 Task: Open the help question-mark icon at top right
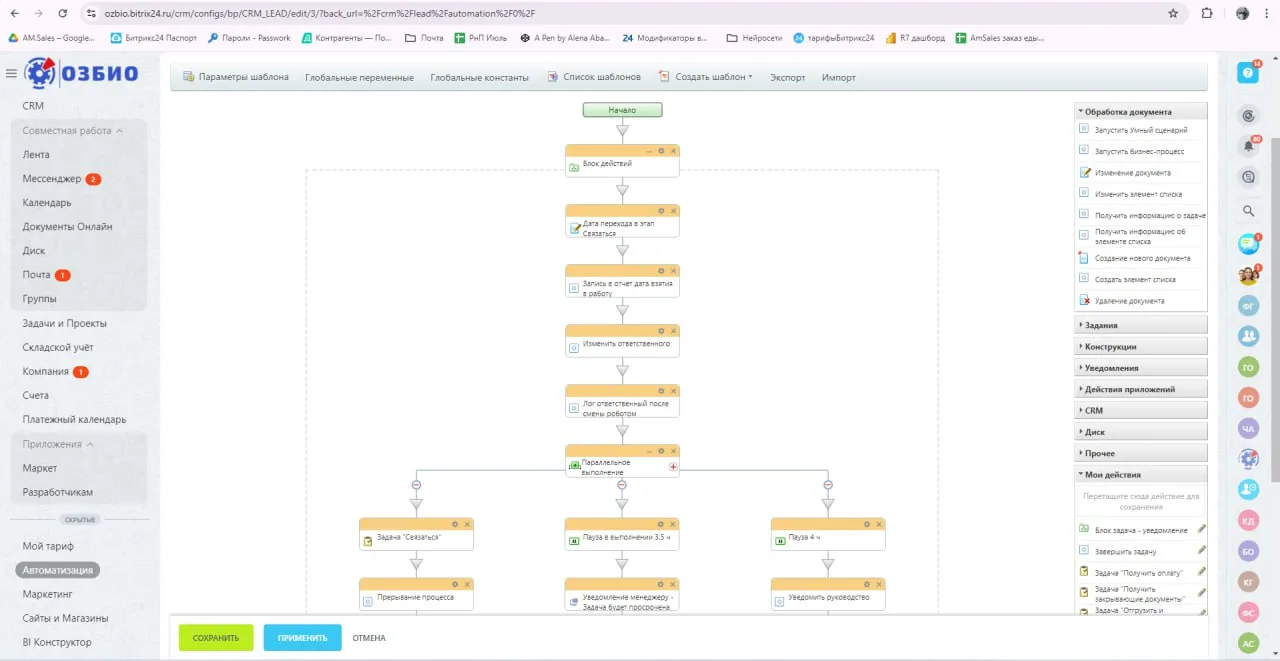point(1248,72)
